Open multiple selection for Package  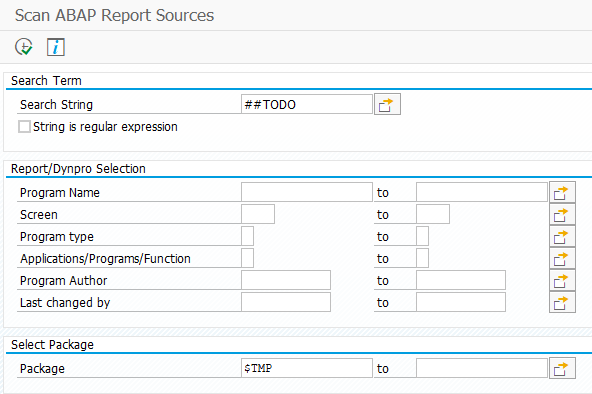point(562,368)
